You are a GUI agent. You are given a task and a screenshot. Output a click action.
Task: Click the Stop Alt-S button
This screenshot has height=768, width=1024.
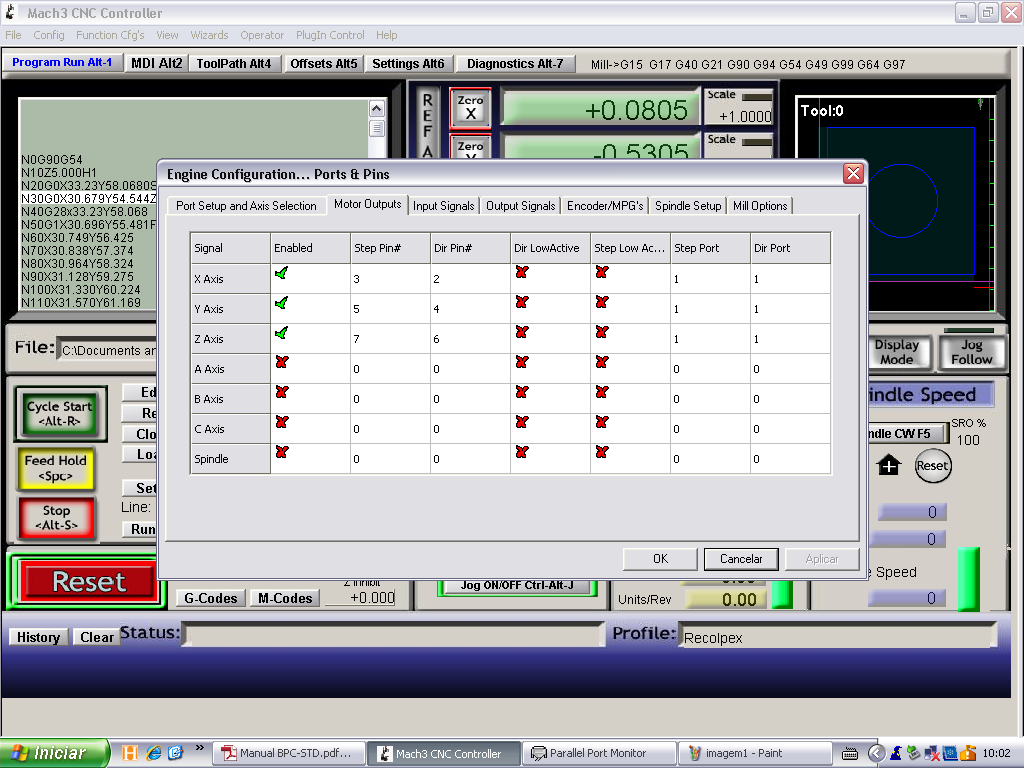(x=56, y=518)
